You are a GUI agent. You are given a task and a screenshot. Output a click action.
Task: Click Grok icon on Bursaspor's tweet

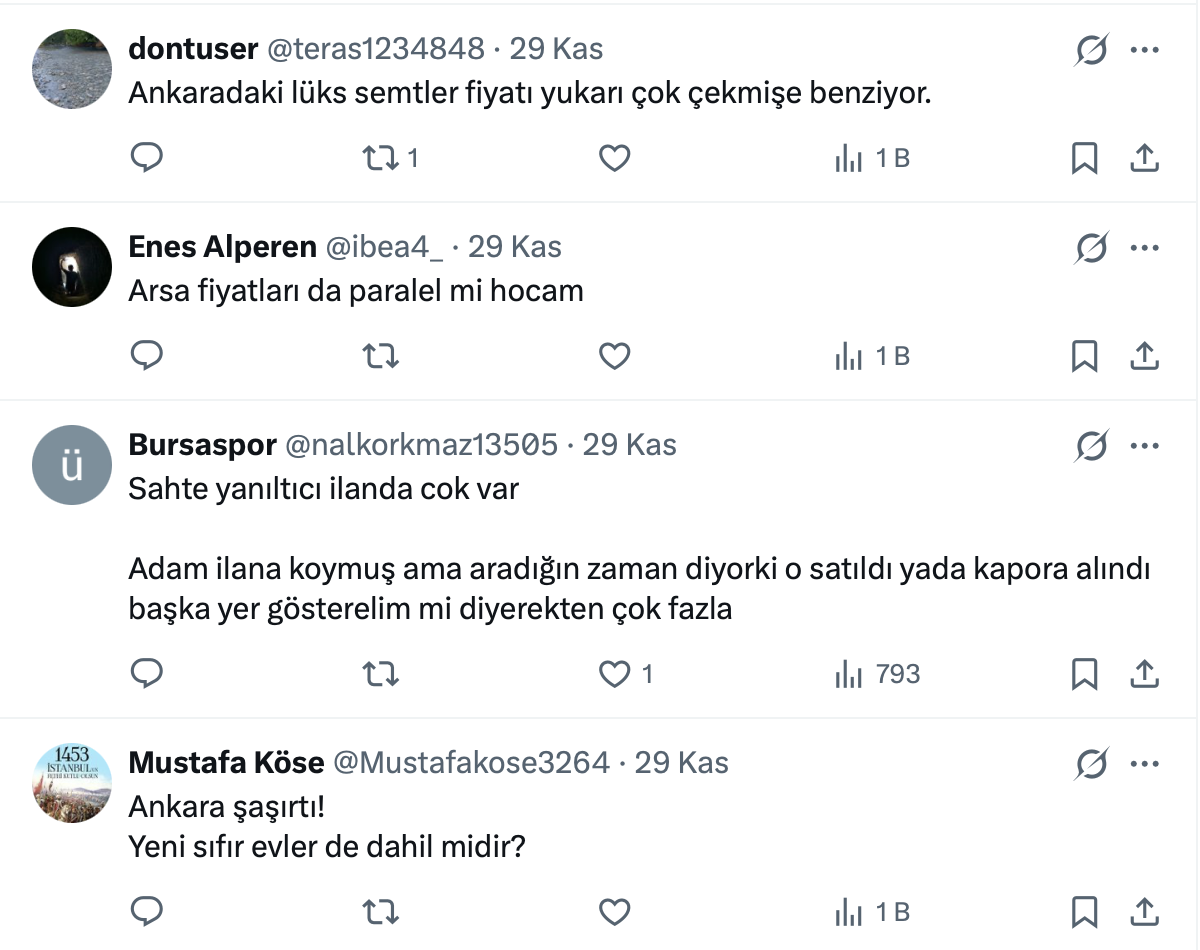tap(1091, 445)
